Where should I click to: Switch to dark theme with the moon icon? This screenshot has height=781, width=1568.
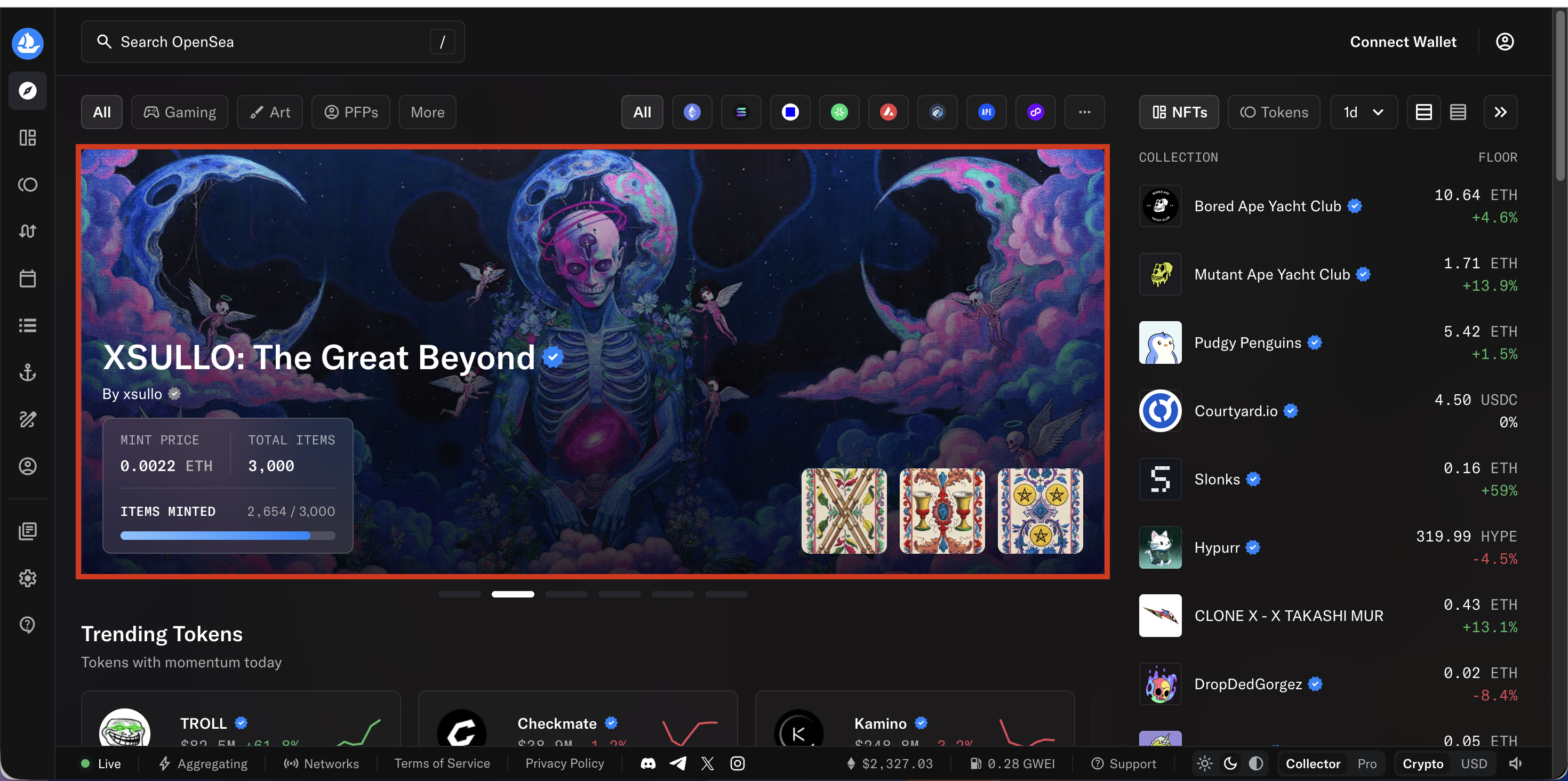[x=1230, y=763]
